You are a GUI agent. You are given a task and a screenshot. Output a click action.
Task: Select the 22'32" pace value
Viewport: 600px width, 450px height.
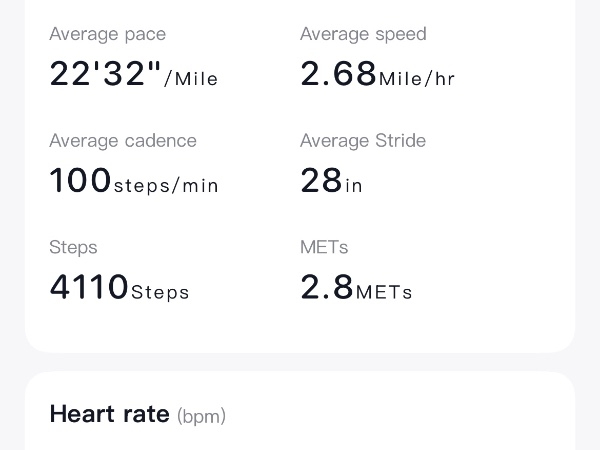(x=105, y=74)
